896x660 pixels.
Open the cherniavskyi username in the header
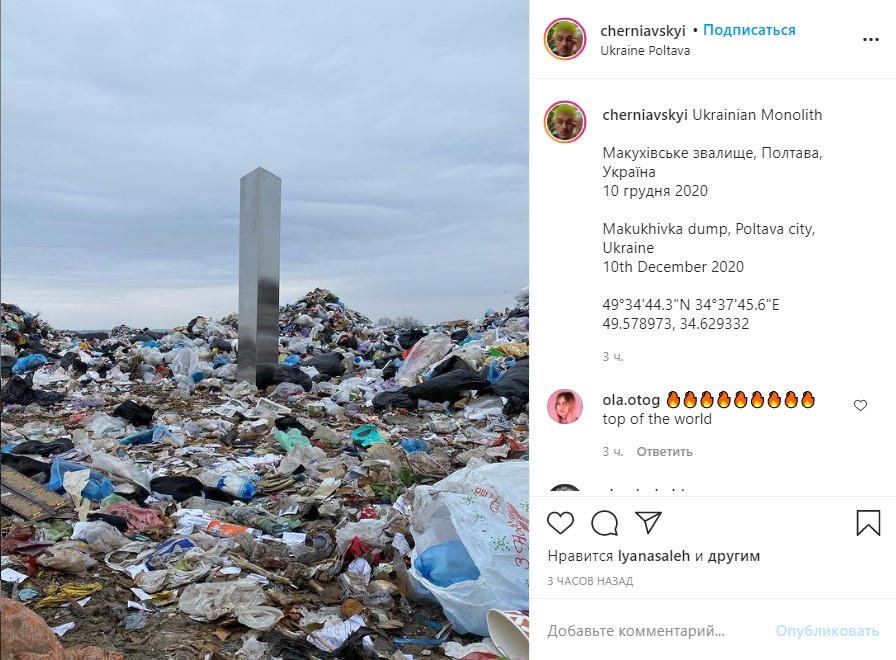coord(642,31)
